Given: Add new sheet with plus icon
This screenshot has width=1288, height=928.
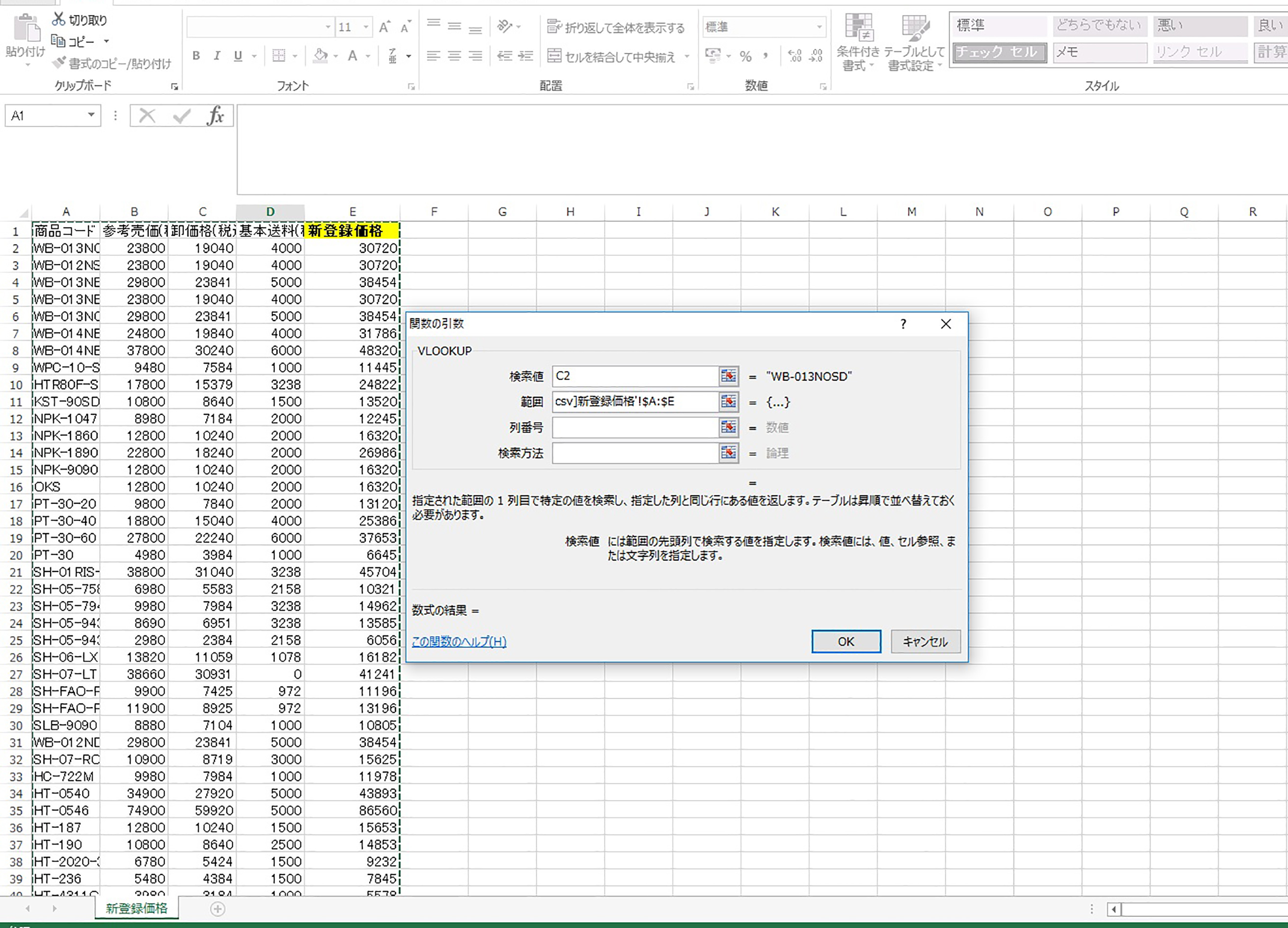Looking at the screenshot, I should click(x=218, y=909).
